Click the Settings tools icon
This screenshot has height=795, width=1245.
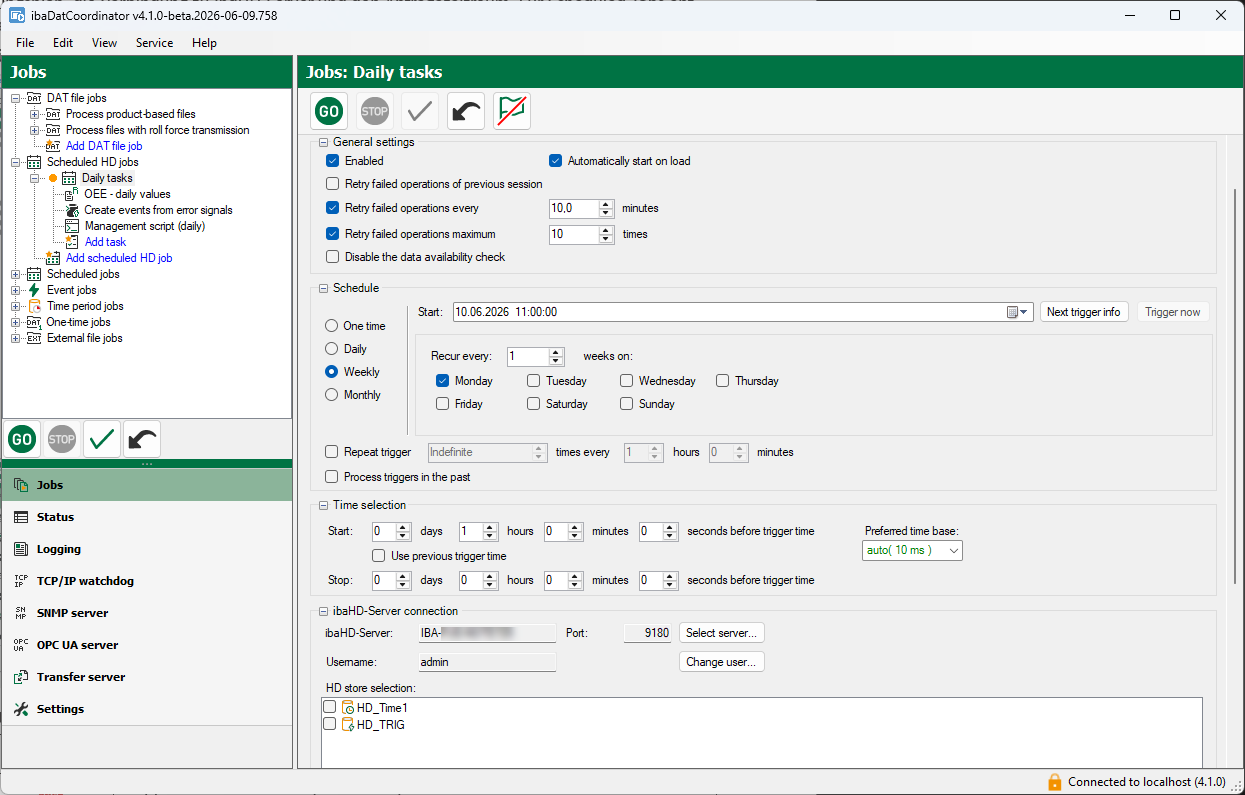(21, 709)
